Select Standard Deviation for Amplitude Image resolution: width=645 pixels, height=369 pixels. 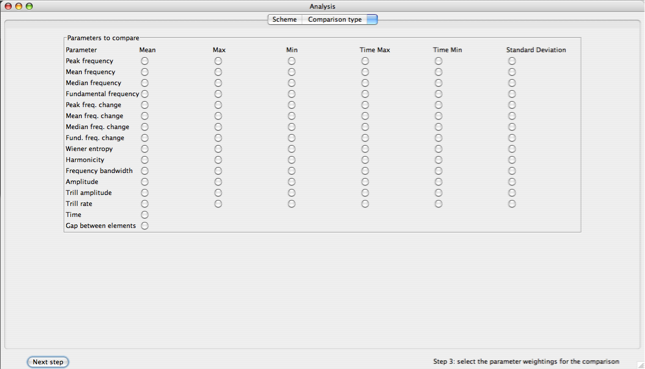click(x=512, y=182)
